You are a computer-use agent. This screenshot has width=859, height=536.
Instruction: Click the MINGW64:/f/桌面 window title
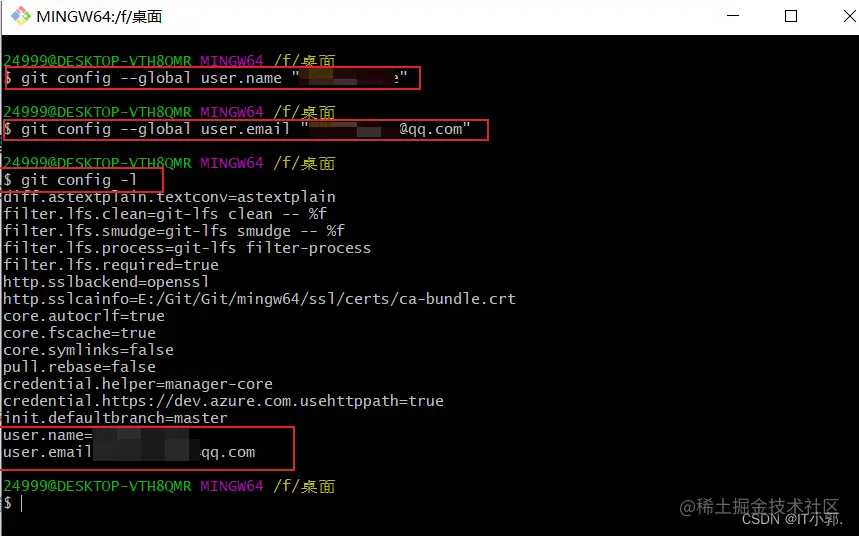coord(99,16)
